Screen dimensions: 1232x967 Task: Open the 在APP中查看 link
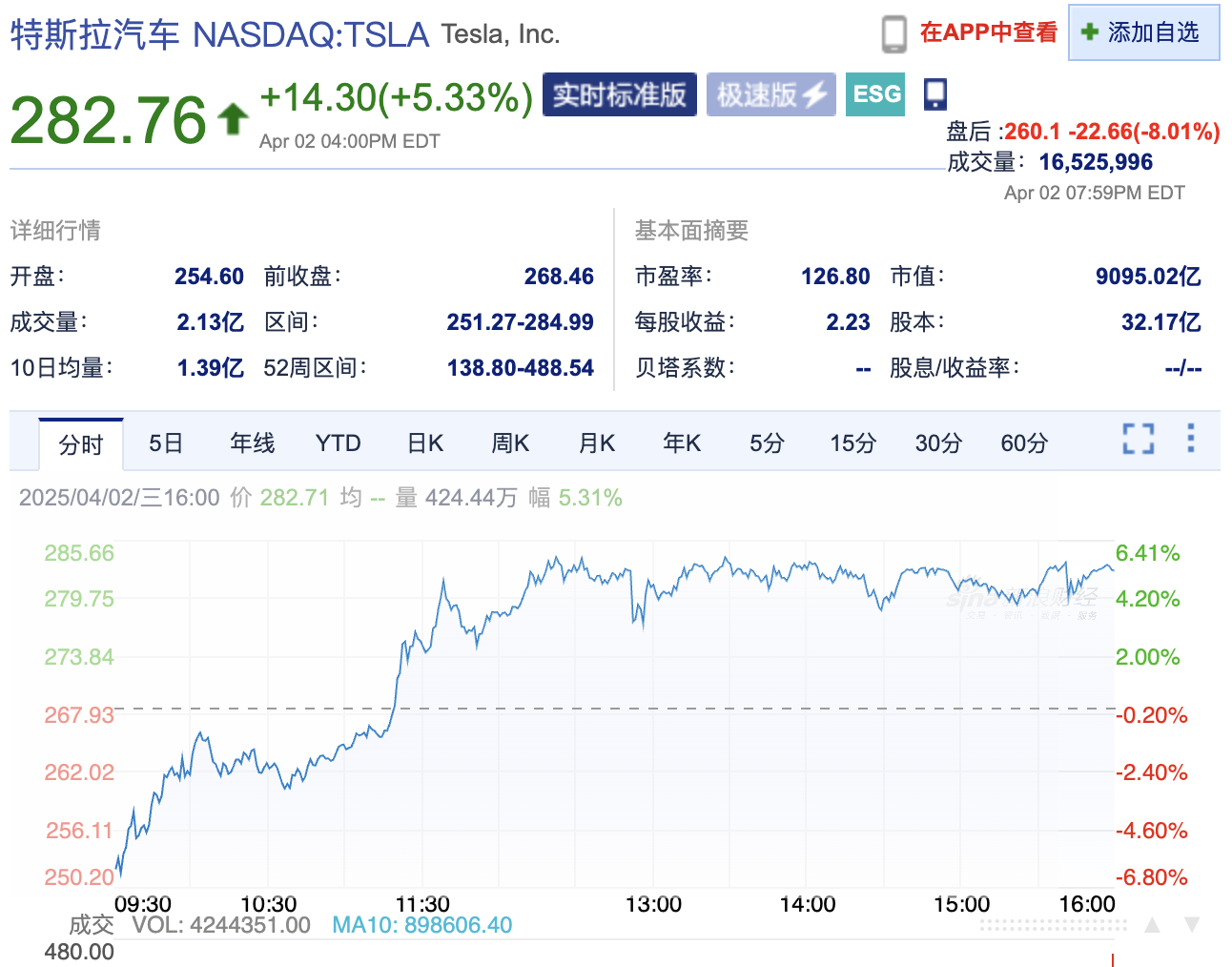[989, 32]
